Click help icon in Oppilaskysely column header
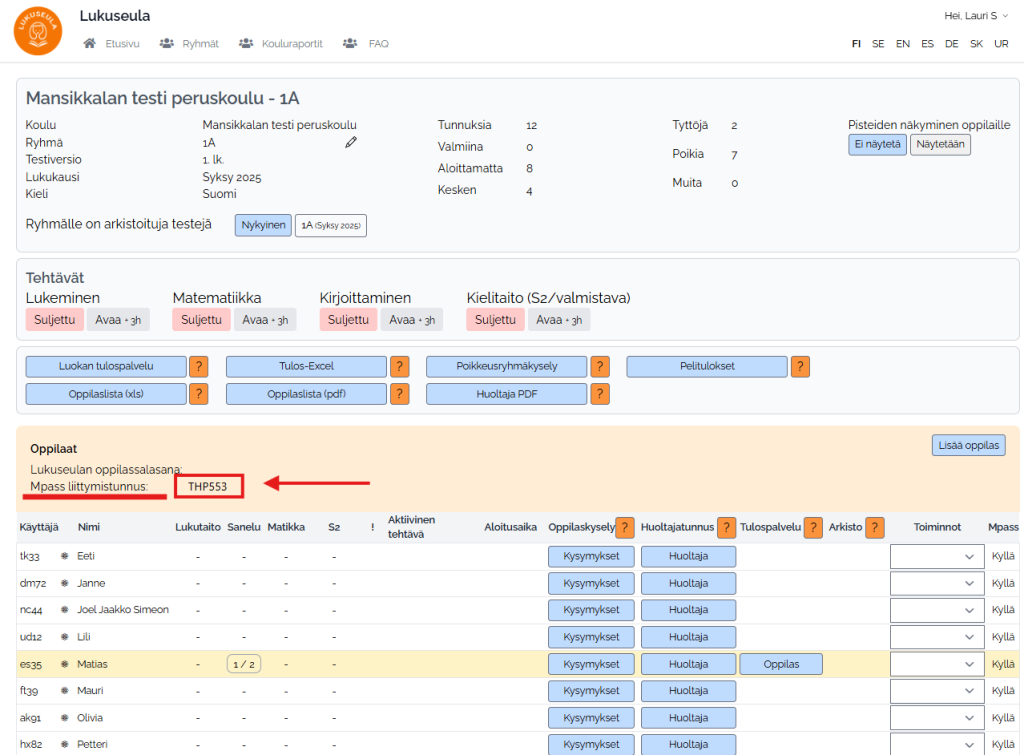Image resolution: width=1024 pixels, height=755 pixels. tap(625, 527)
